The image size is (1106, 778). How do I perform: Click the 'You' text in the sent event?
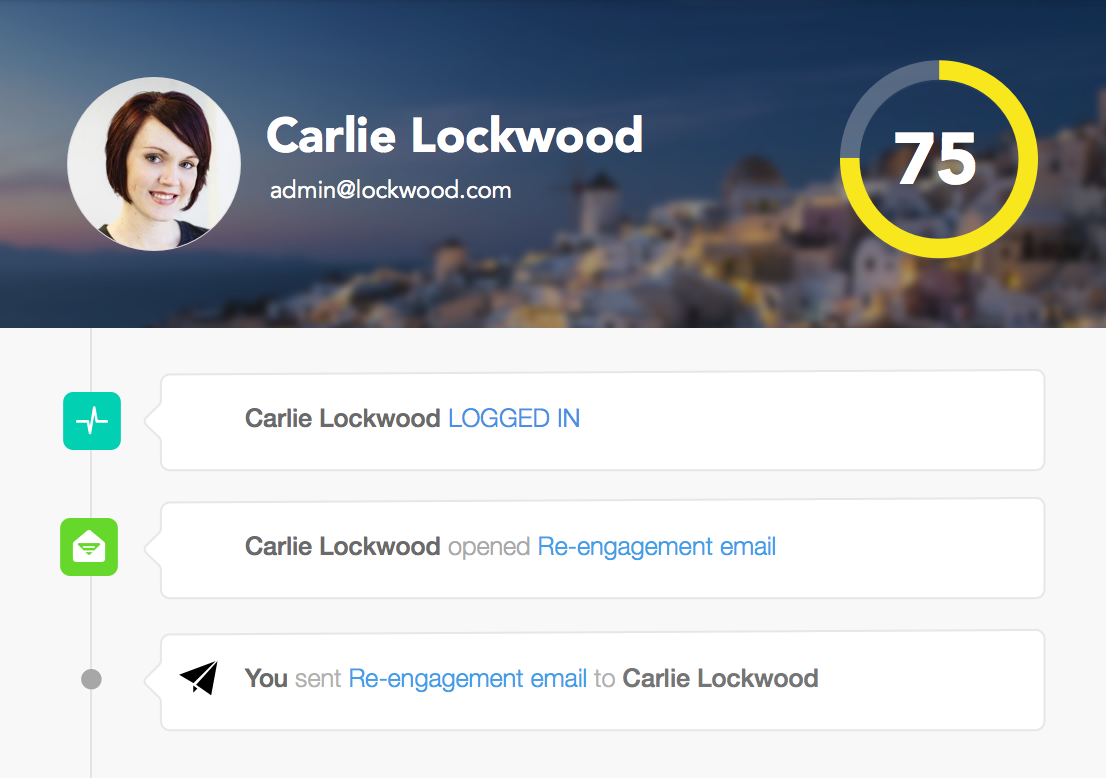pos(266,679)
